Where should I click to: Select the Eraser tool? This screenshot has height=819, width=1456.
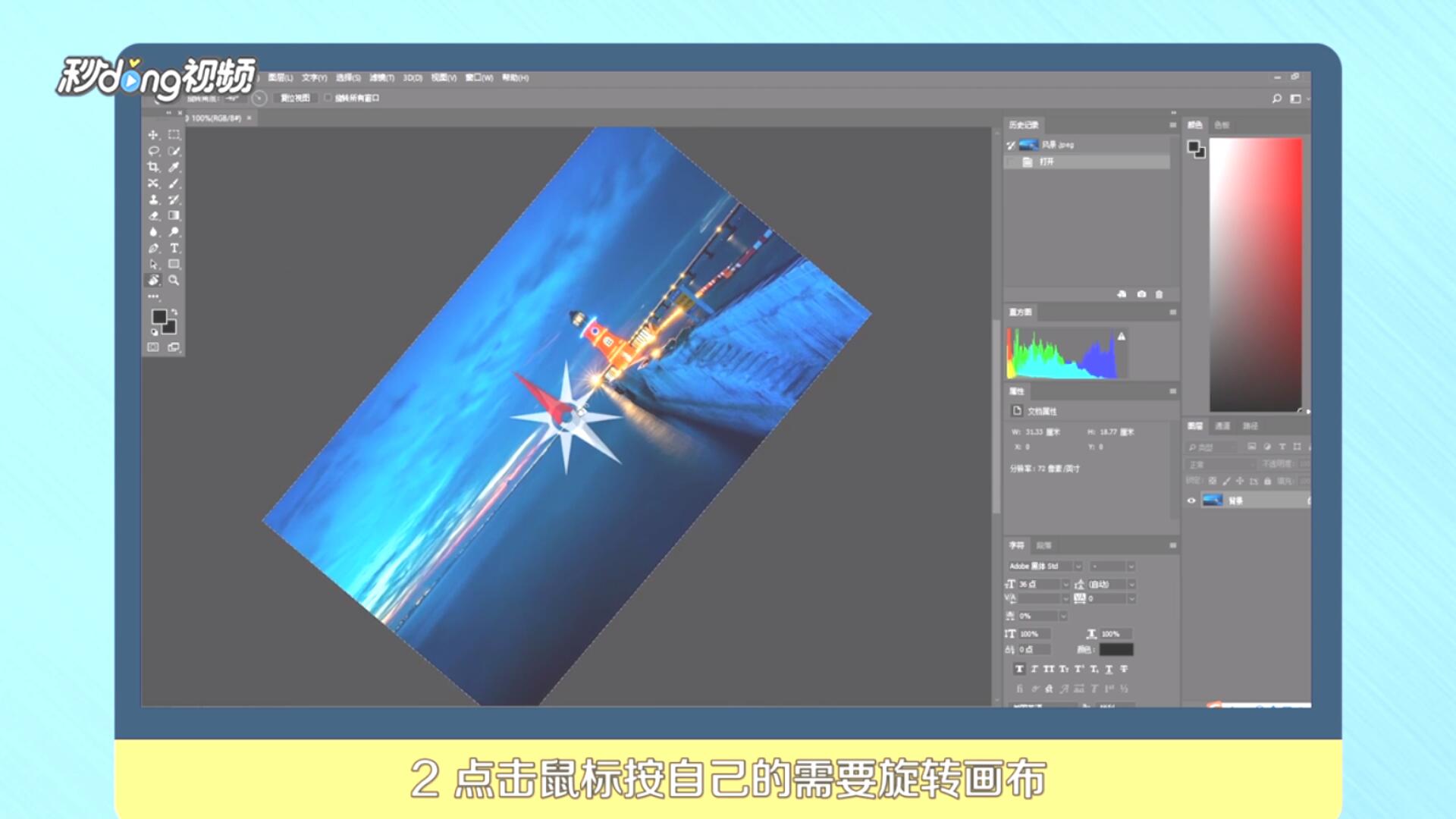pos(153,216)
